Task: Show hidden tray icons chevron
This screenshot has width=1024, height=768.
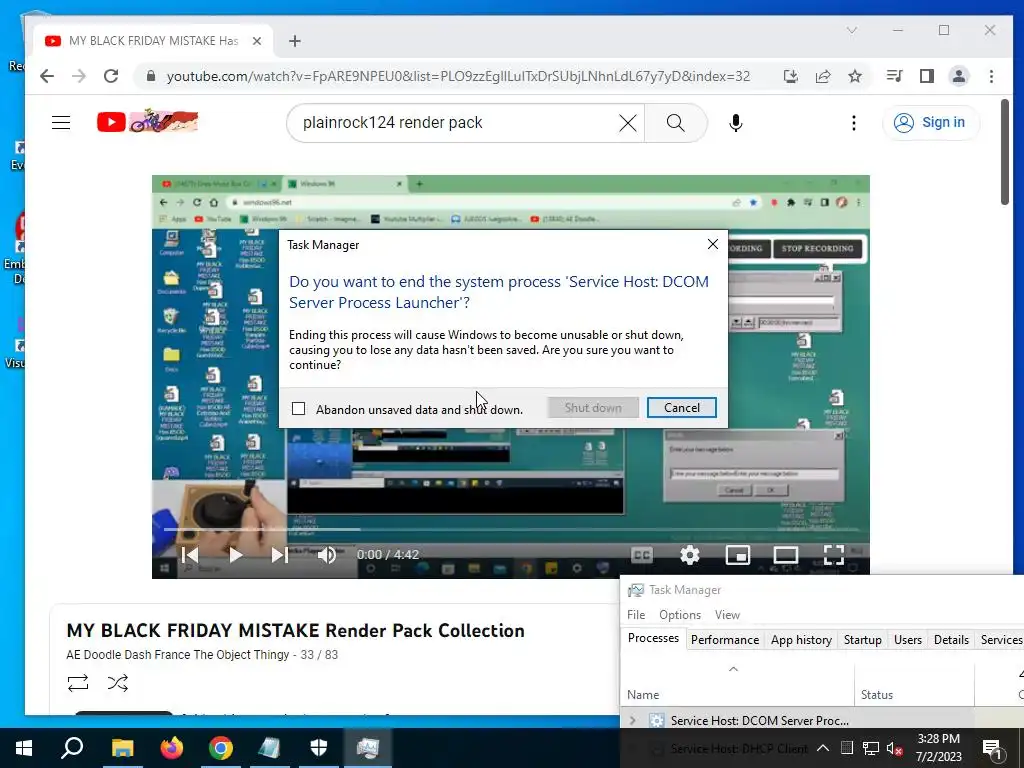Action: tap(823, 748)
